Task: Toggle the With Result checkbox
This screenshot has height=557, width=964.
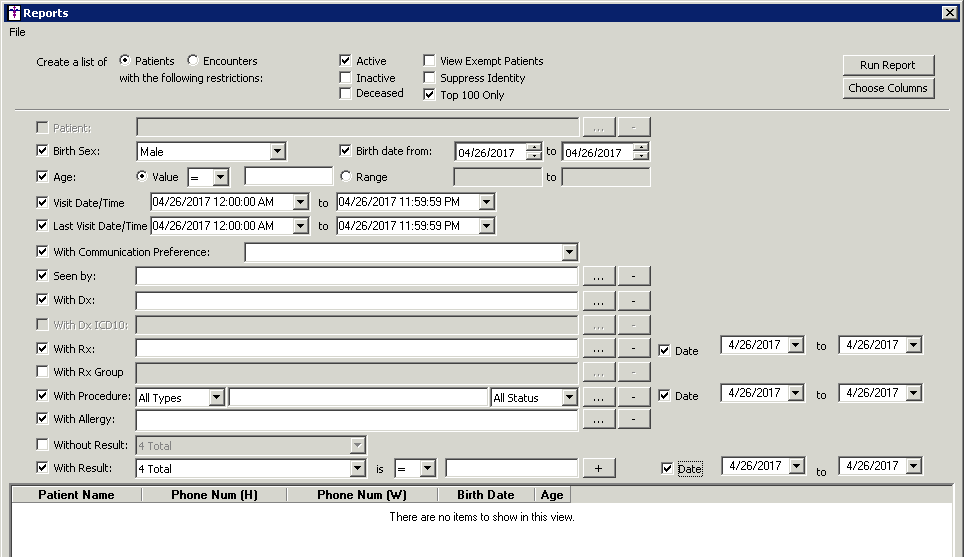Action: [42, 467]
